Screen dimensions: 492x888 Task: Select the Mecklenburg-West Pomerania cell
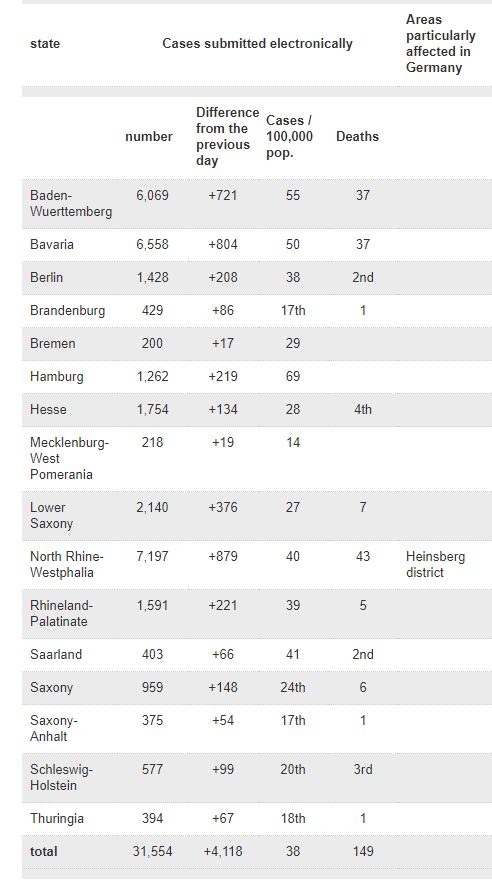[69, 459]
